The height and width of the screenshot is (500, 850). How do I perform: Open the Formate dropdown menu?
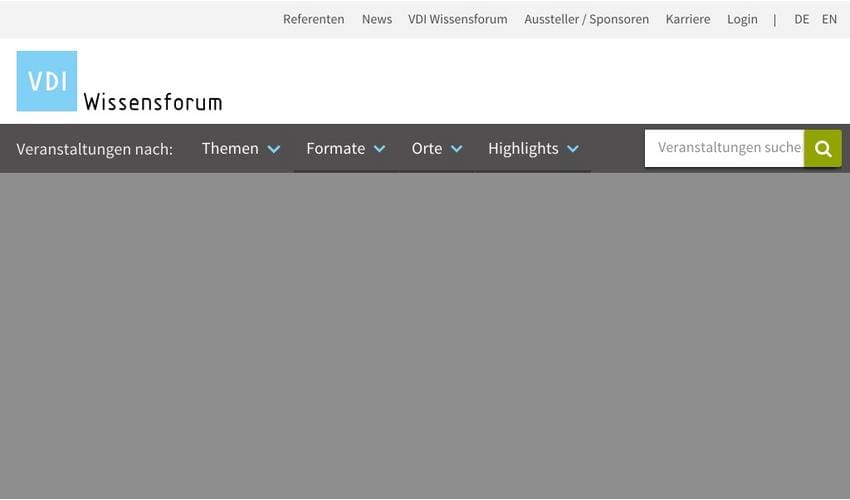point(336,148)
